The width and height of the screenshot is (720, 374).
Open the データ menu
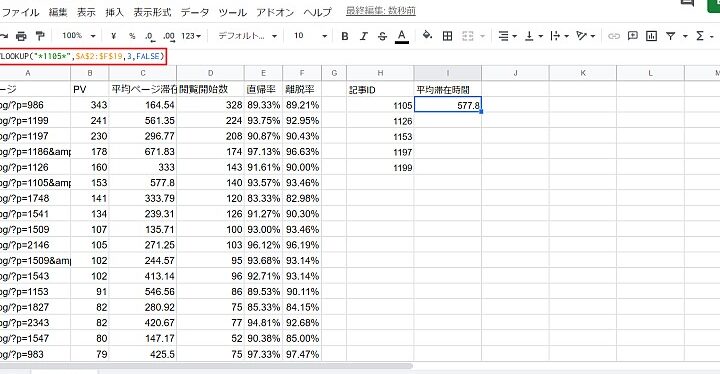(x=195, y=12)
